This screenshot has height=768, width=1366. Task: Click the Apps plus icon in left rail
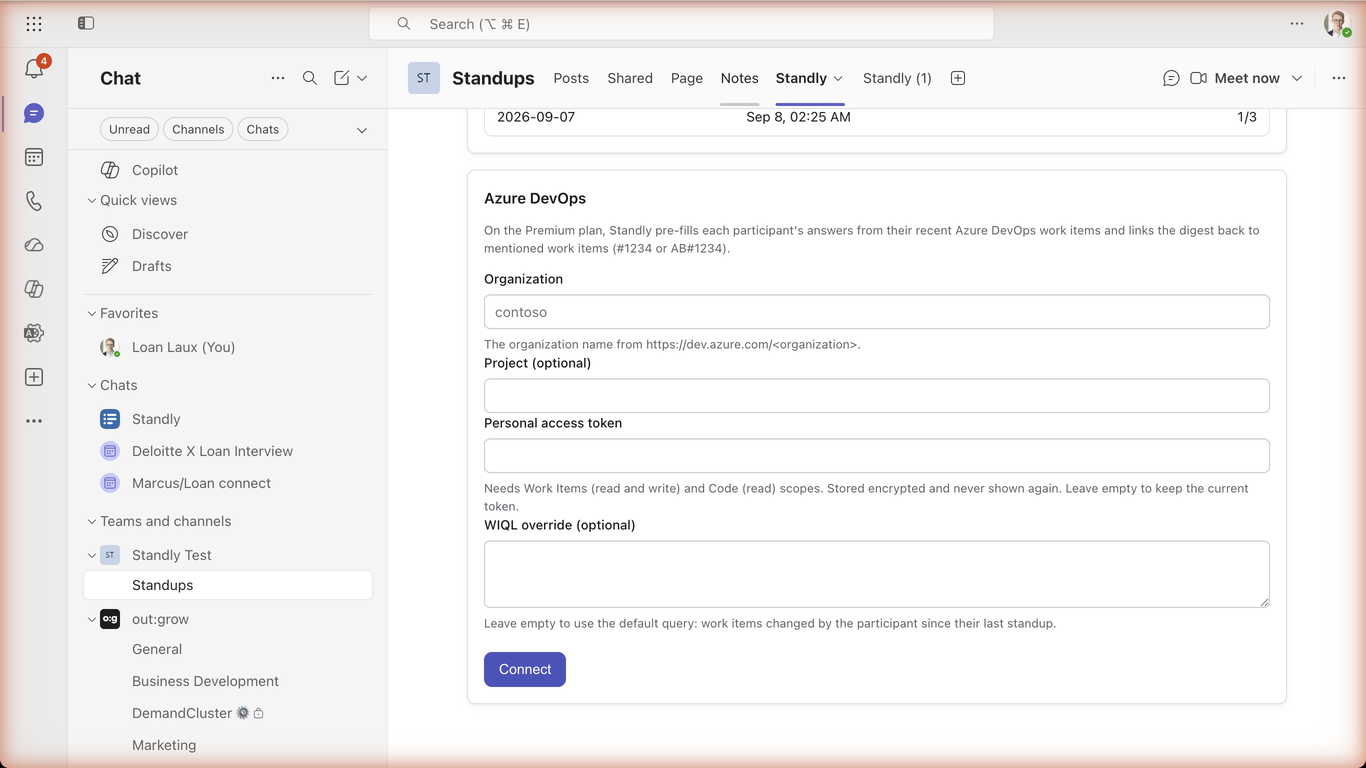click(34, 377)
